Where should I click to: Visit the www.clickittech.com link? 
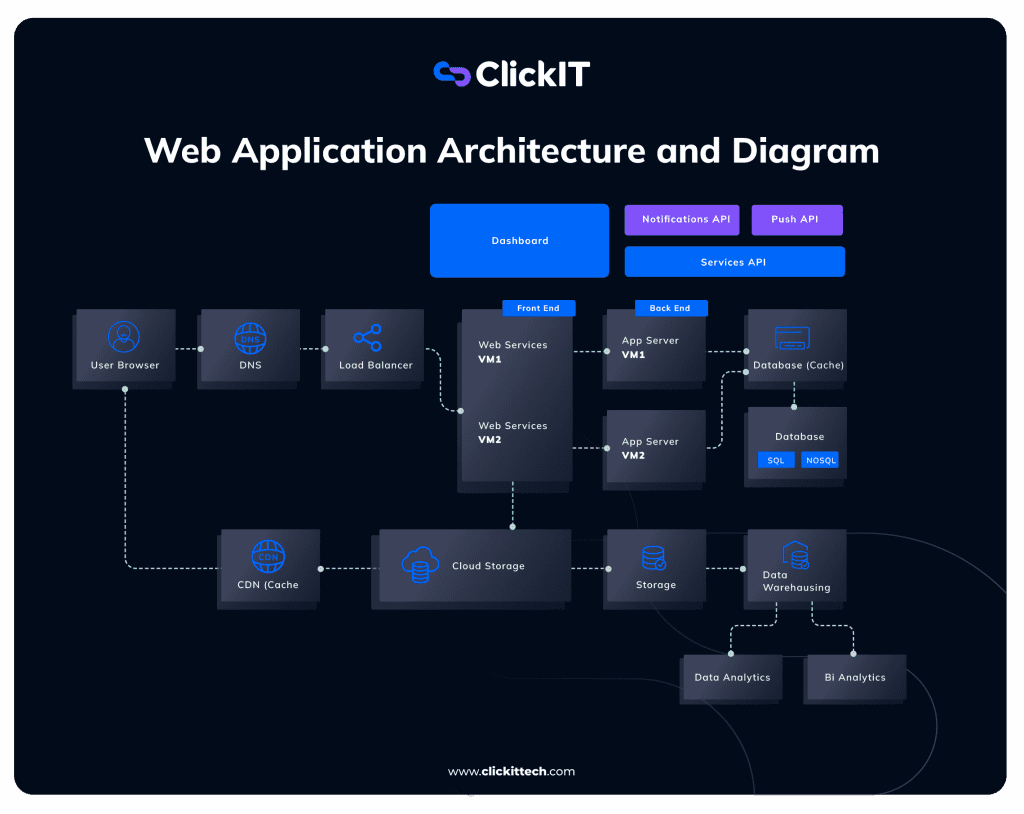tap(511, 771)
